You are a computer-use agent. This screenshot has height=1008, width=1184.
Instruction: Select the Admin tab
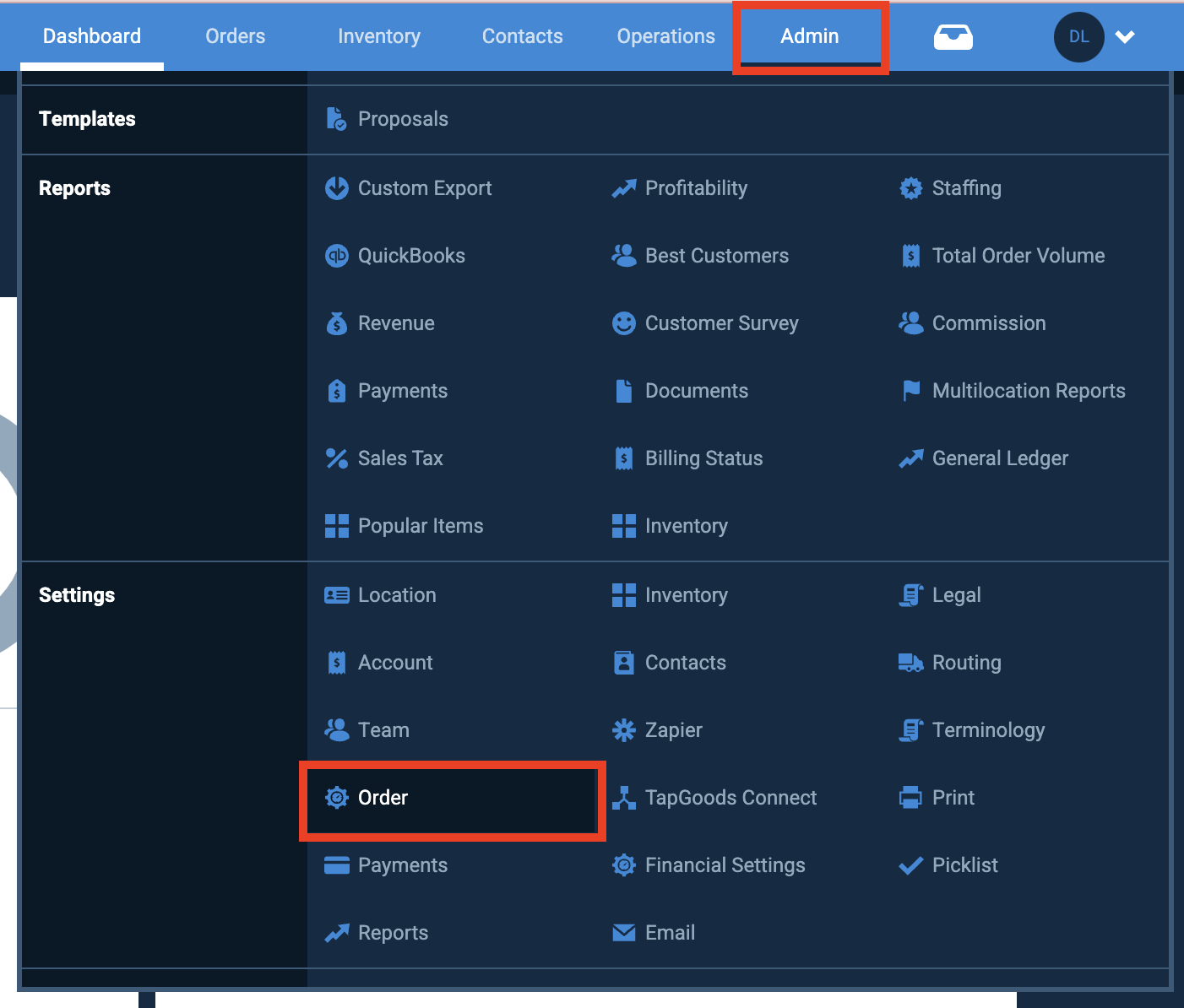click(x=810, y=36)
